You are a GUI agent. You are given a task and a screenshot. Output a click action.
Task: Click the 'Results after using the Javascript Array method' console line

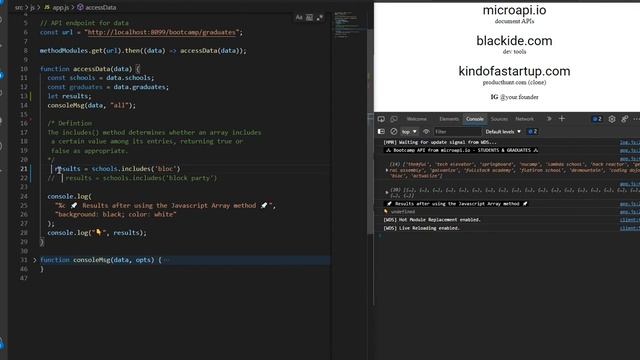point(457,203)
